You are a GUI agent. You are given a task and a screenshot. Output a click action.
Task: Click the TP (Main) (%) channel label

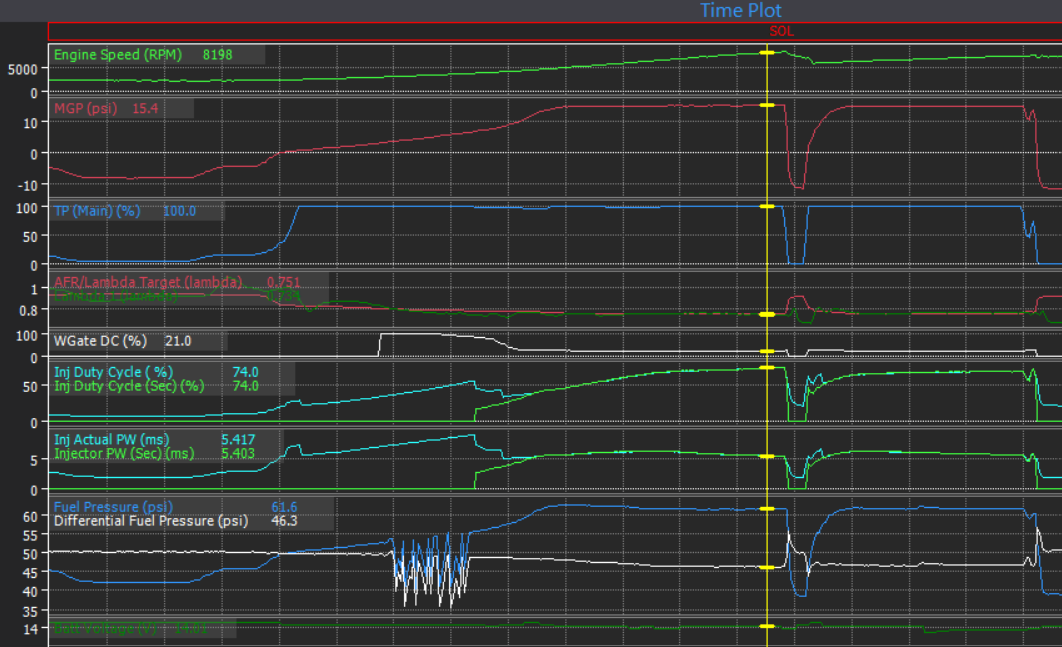[x=97, y=211]
